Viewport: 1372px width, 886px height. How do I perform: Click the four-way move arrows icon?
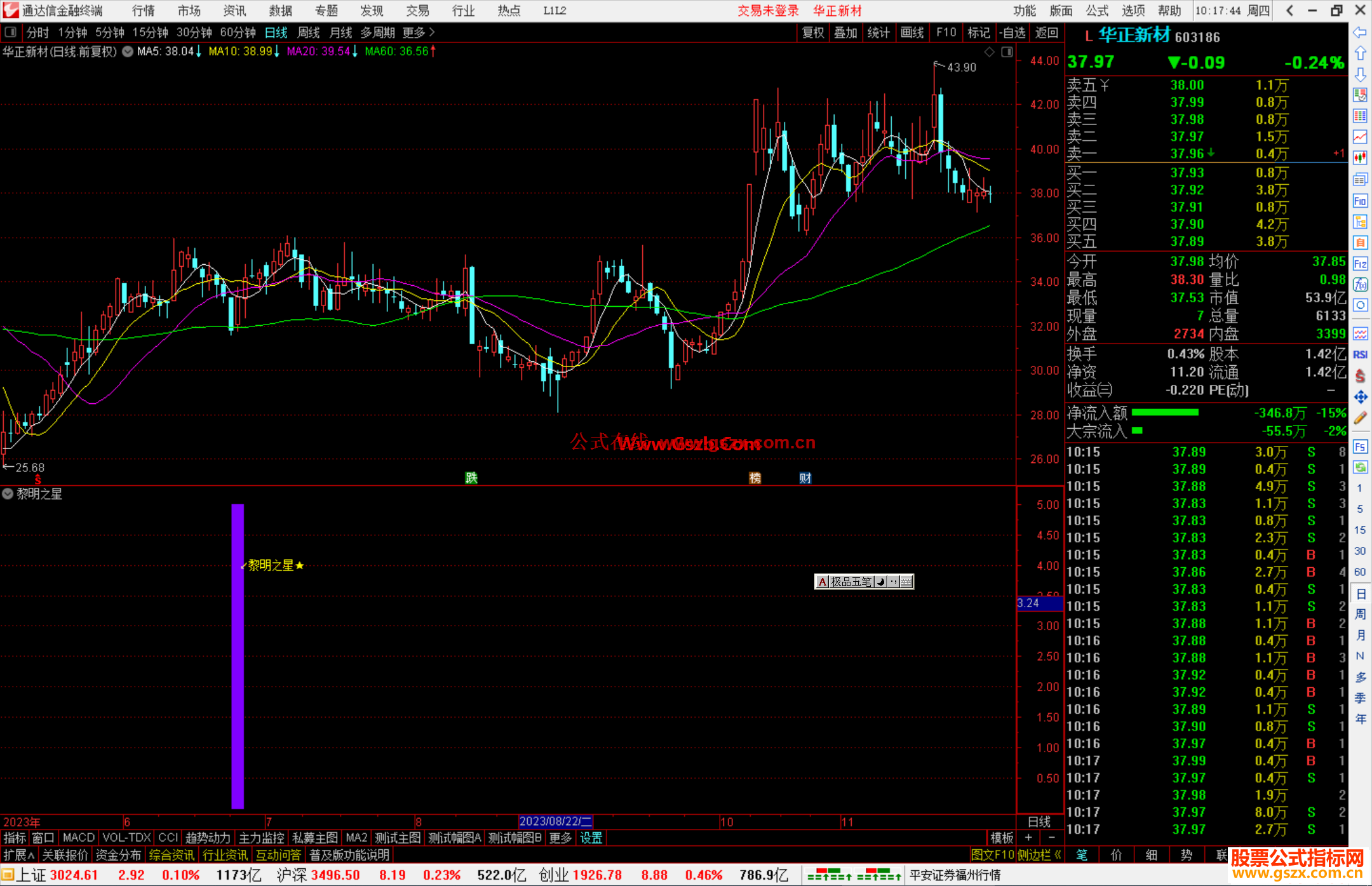tap(1360, 397)
